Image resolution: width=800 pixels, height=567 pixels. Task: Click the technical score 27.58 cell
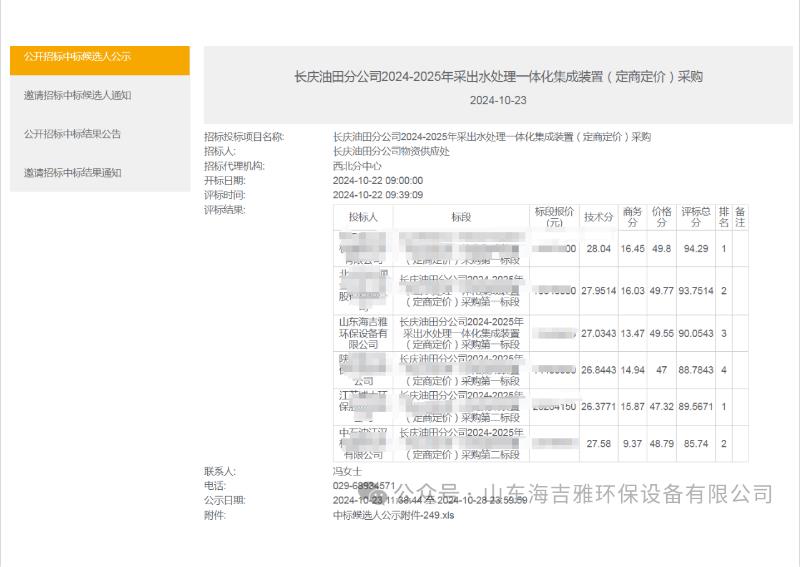pos(598,443)
